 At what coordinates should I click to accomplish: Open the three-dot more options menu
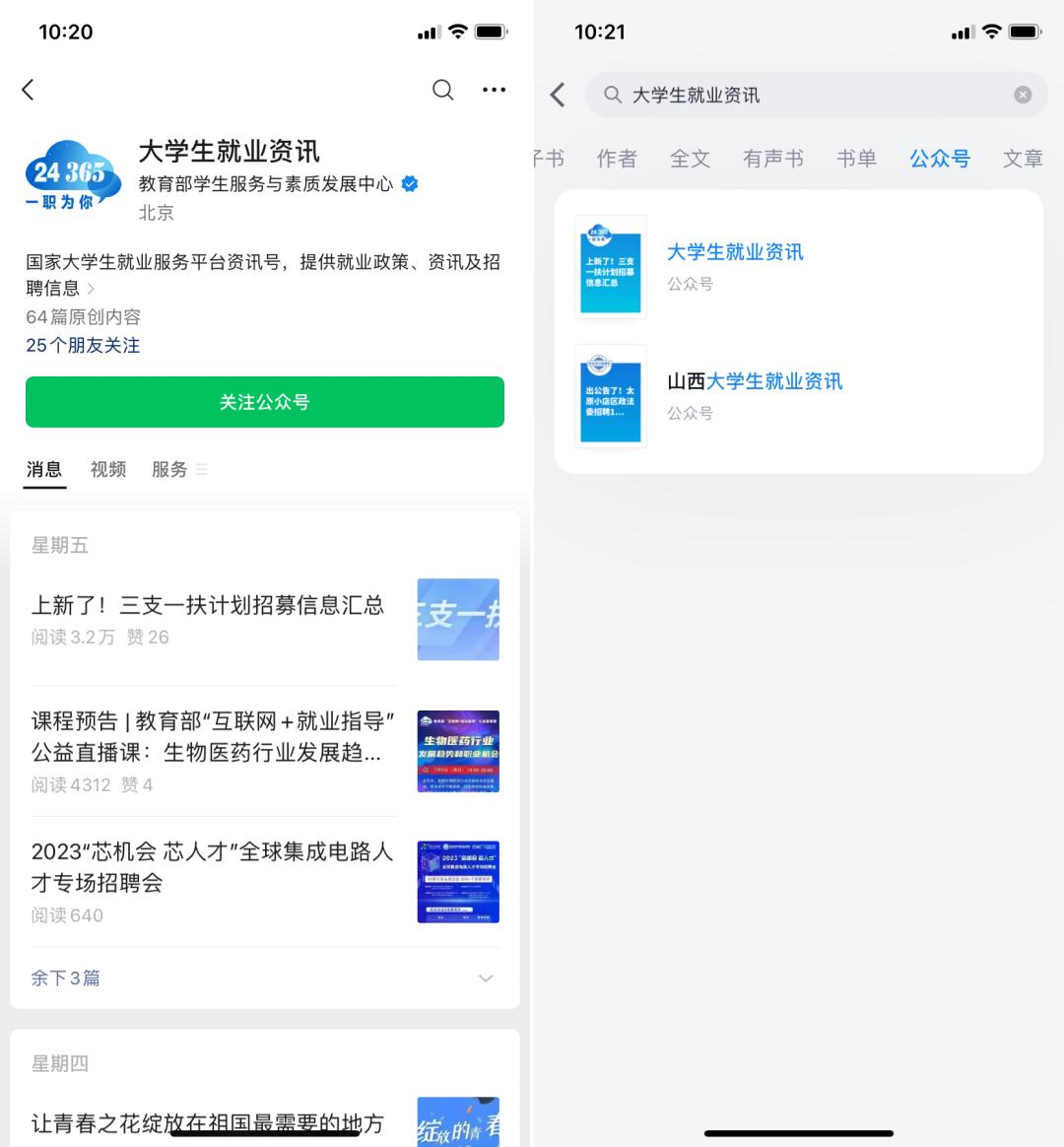(494, 90)
